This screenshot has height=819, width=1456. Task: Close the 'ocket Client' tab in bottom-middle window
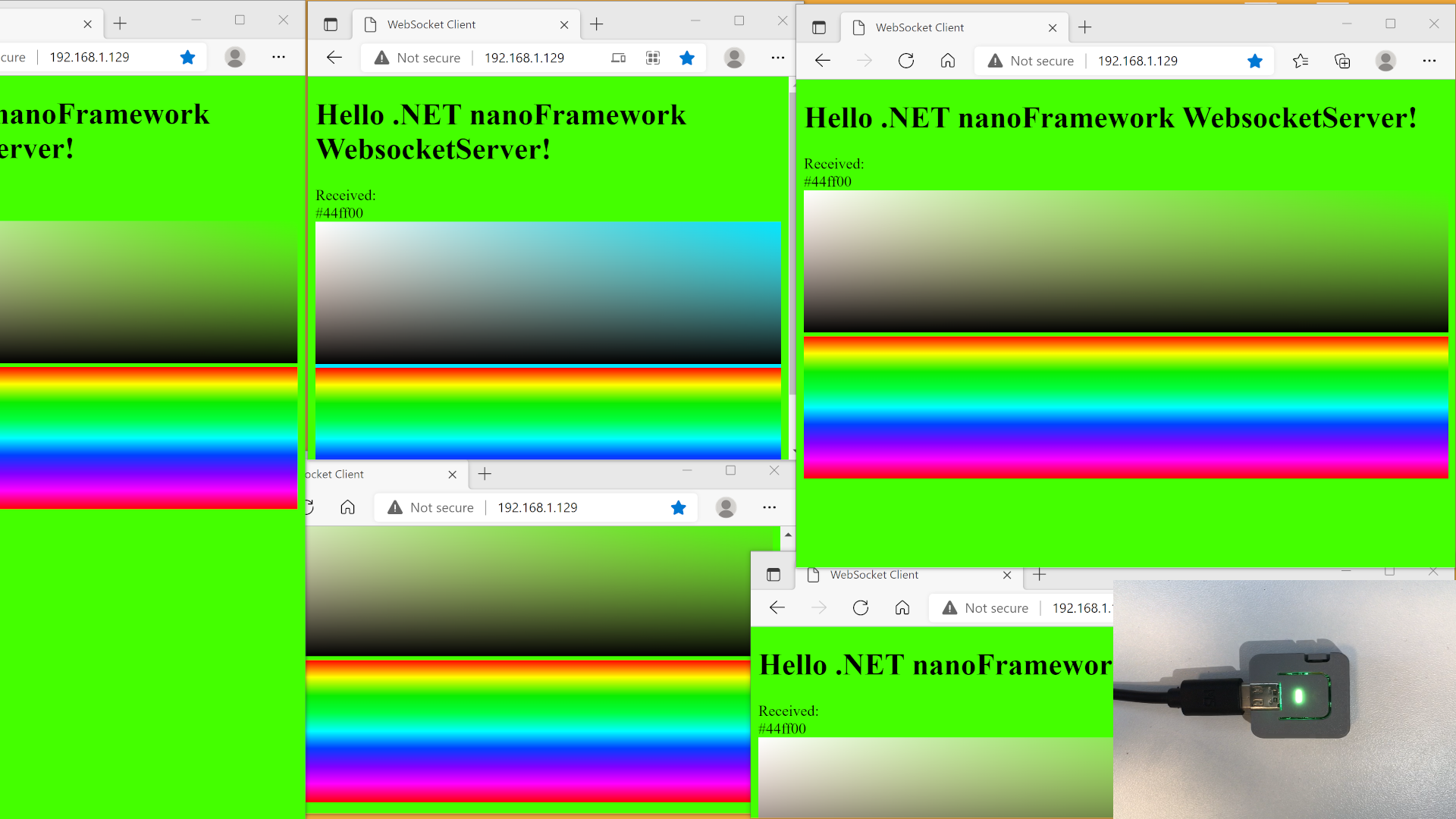tap(453, 475)
